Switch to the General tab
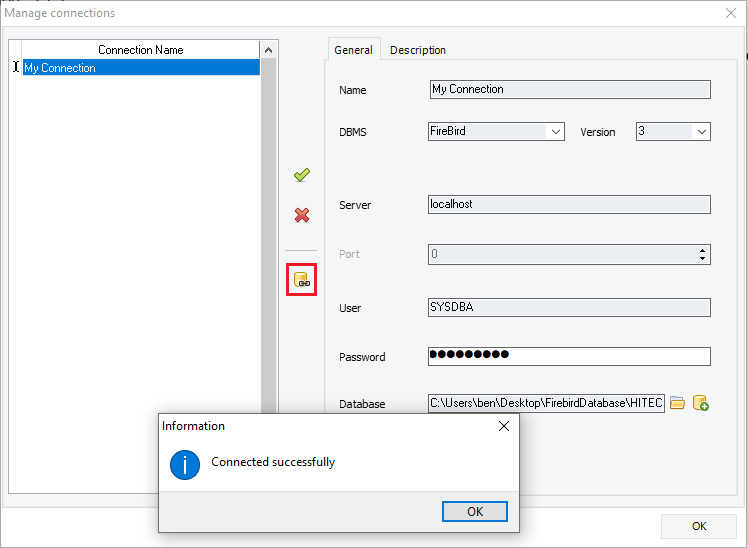The height and width of the screenshot is (548, 748). click(353, 50)
